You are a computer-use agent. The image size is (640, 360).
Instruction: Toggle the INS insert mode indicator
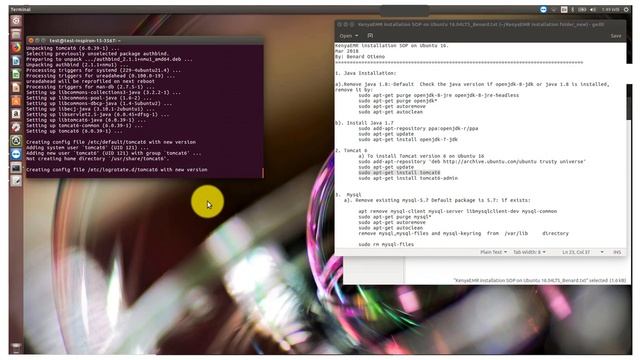pos(617,252)
